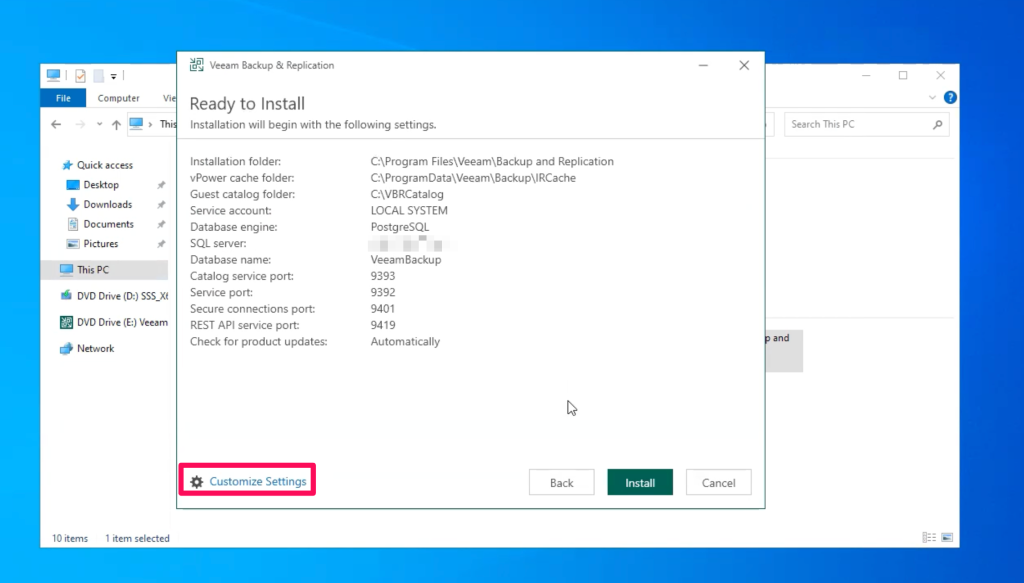Click the "Ready to Install" heading

click(x=247, y=103)
